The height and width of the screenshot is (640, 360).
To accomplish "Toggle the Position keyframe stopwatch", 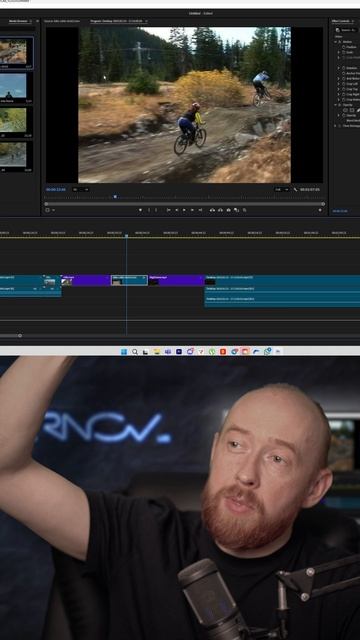I will 343,47.
